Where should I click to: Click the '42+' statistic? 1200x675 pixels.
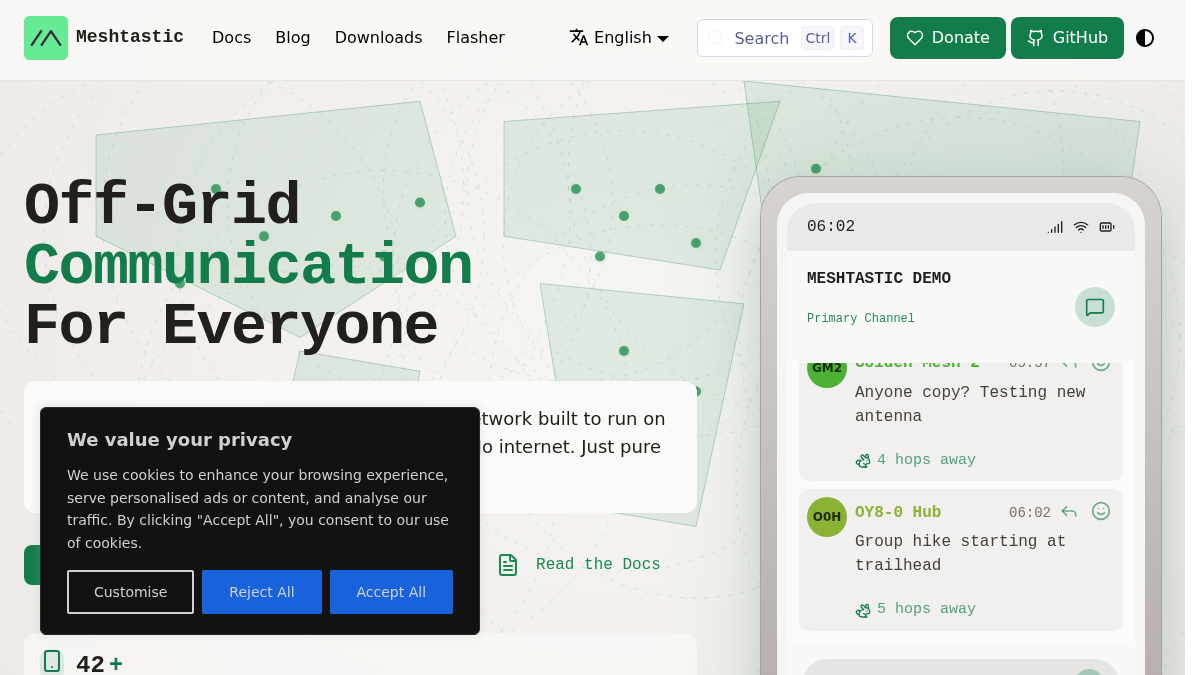[x=100, y=664]
